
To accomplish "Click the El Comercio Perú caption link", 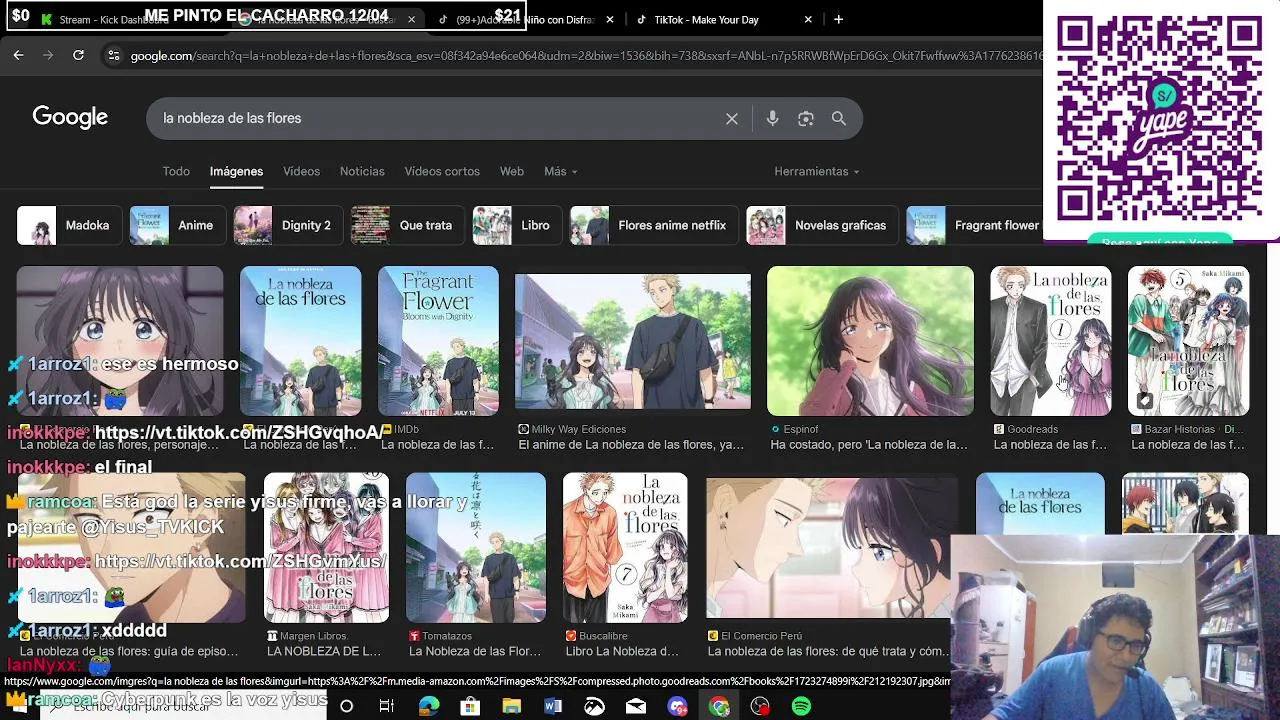I will pos(829,651).
